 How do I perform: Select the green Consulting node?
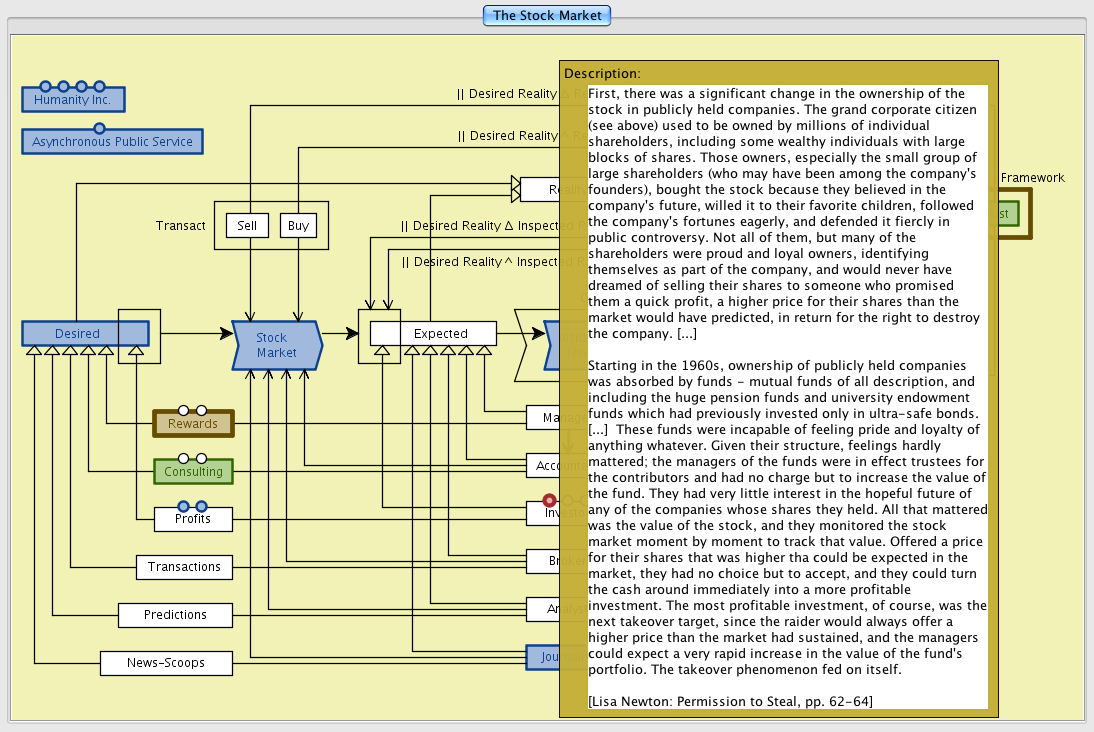point(193,472)
